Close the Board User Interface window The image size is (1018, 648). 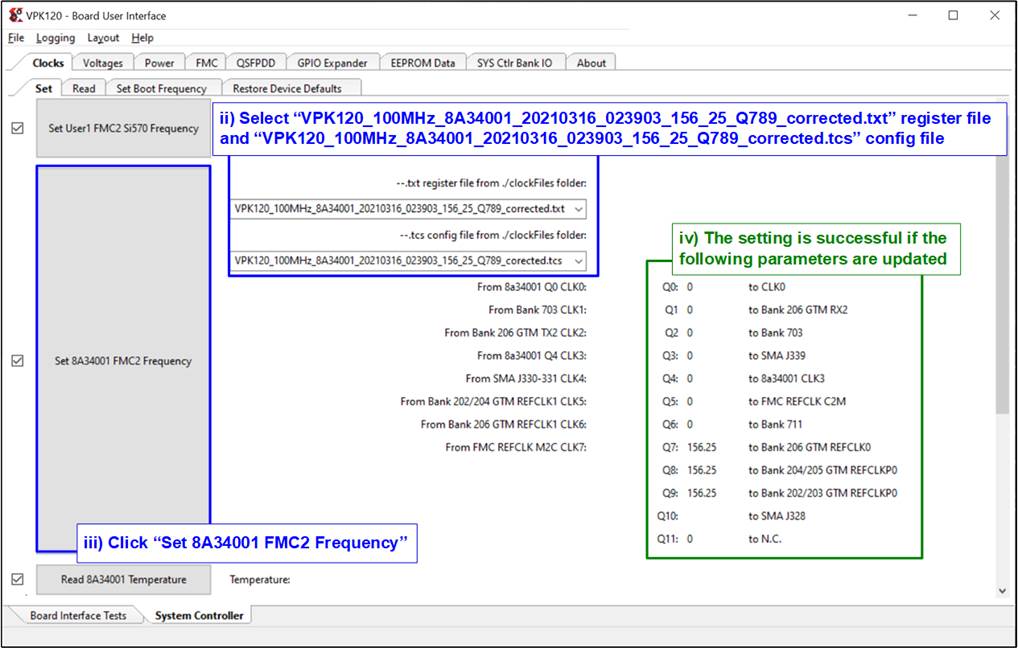point(995,15)
